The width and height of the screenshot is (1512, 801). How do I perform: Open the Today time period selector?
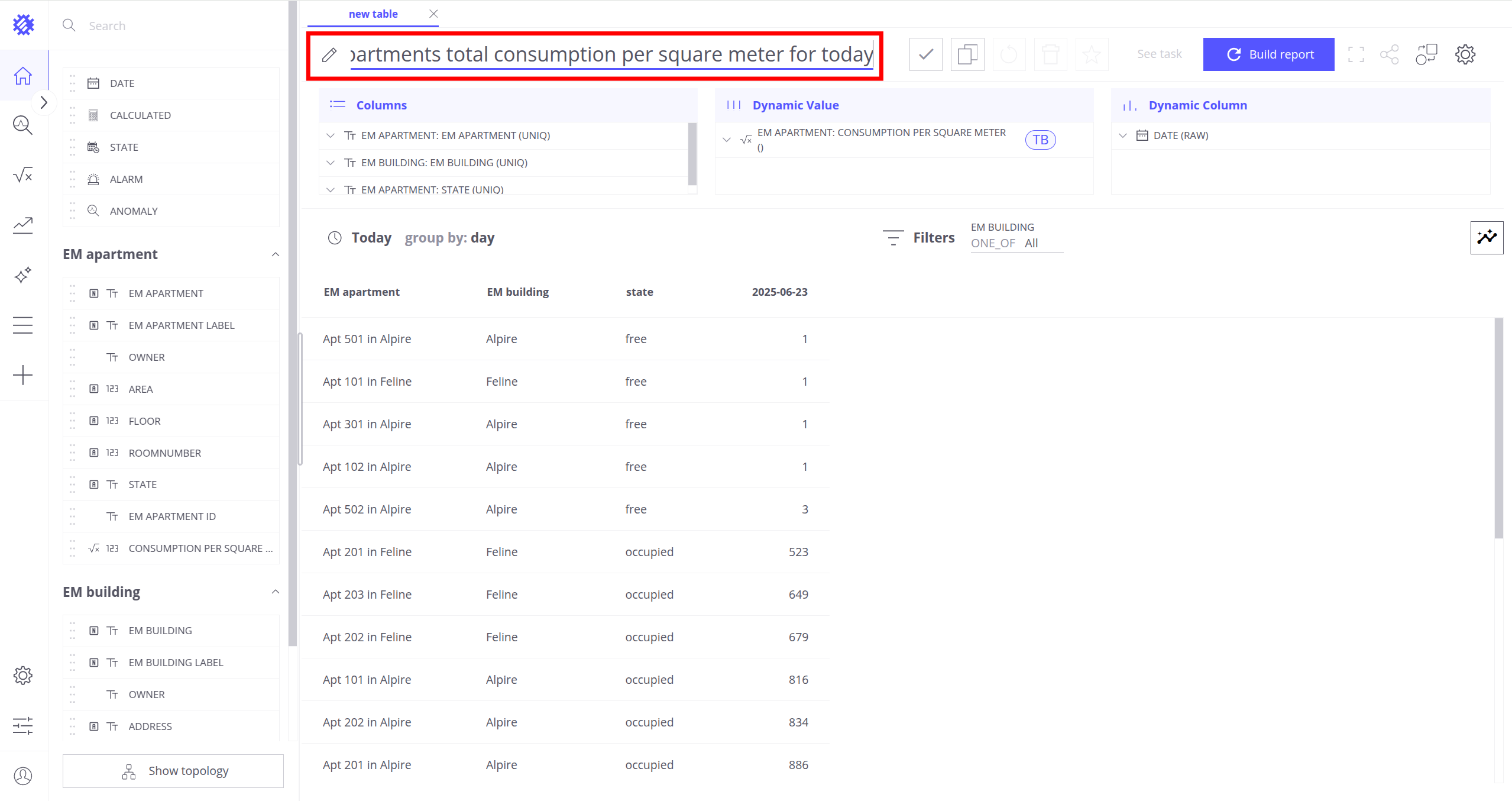pyautogui.click(x=371, y=238)
